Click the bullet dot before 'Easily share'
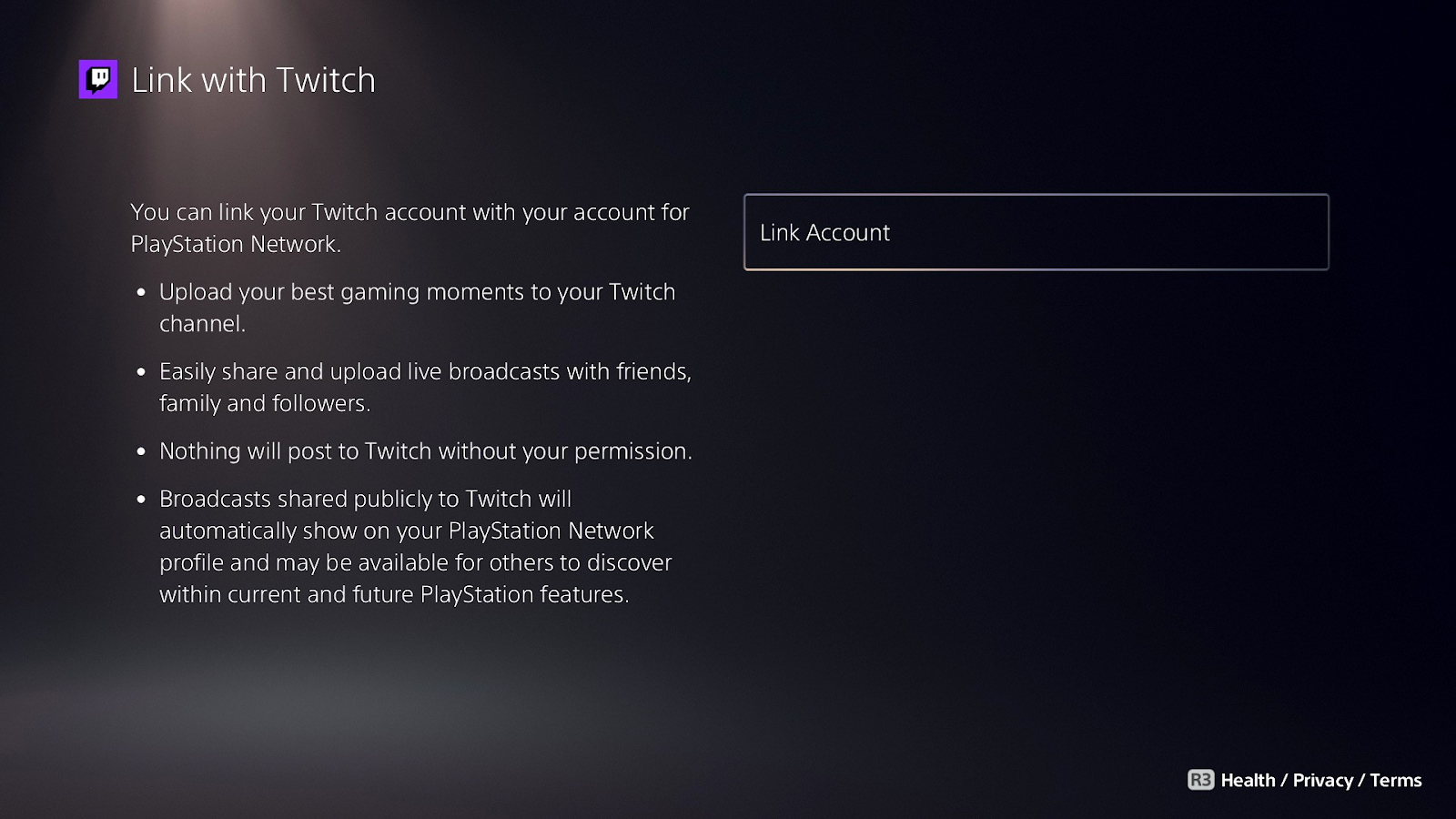This screenshot has height=819, width=1456. tap(141, 372)
